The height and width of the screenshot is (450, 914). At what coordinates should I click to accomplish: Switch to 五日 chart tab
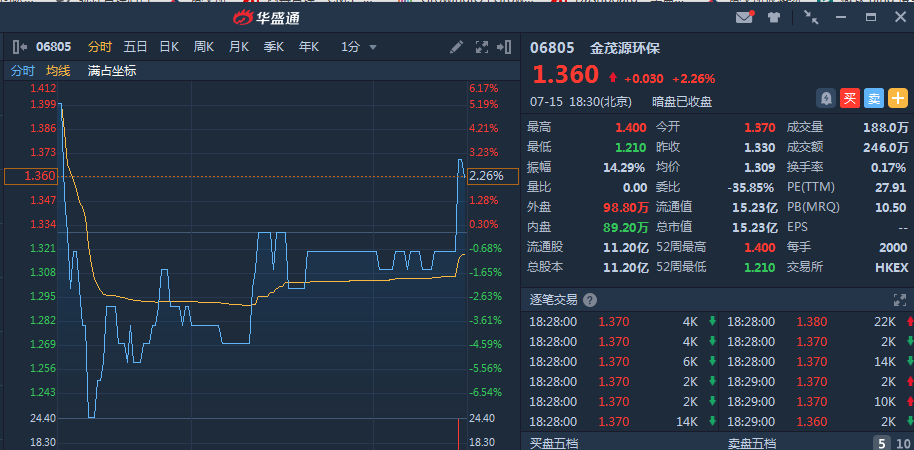(135, 47)
